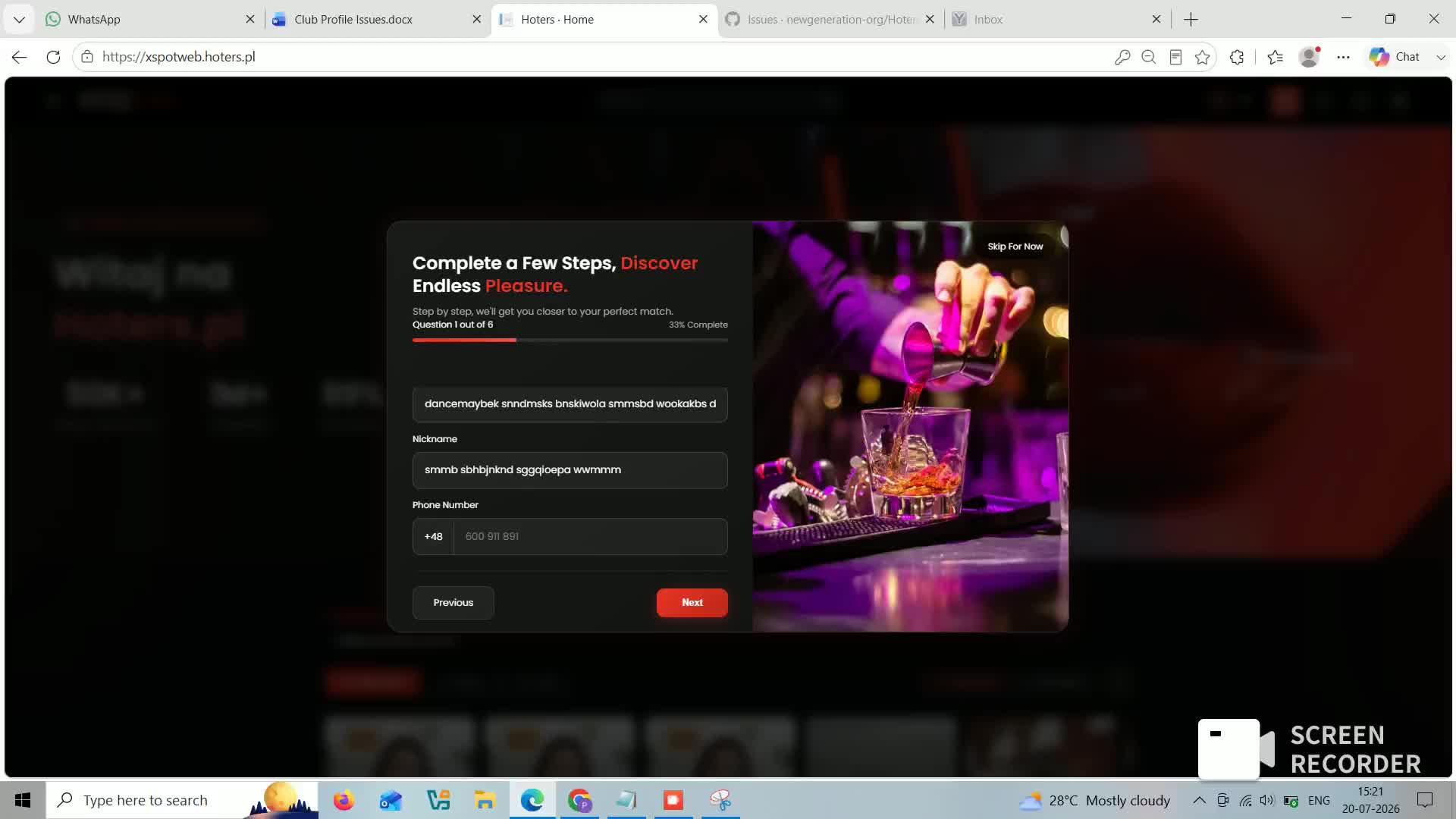Viewport: 1456px width, 819px height.
Task: Open network settings from system tray
Action: [1245, 800]
